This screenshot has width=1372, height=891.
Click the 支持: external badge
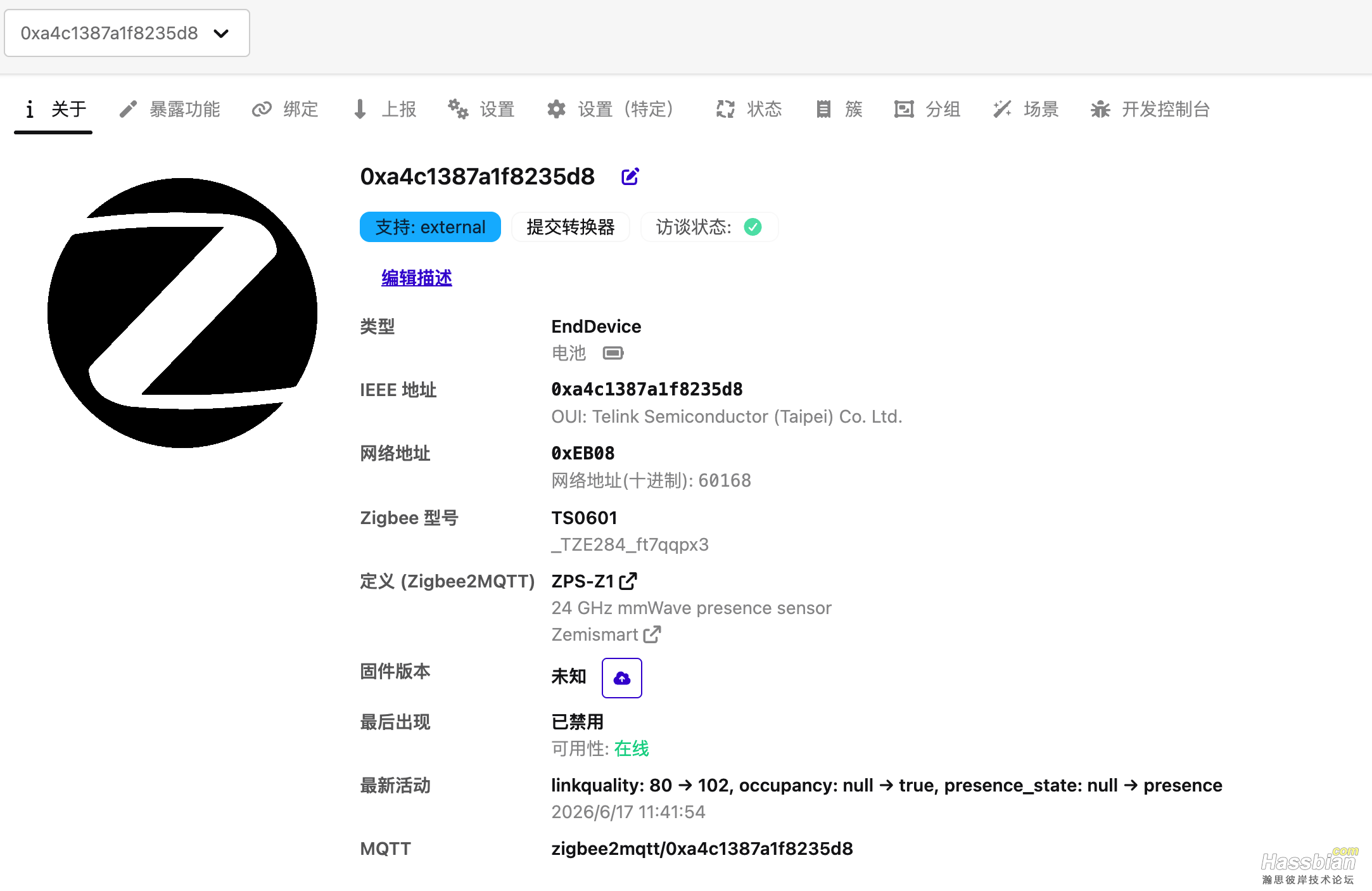(x=430, y=227)
